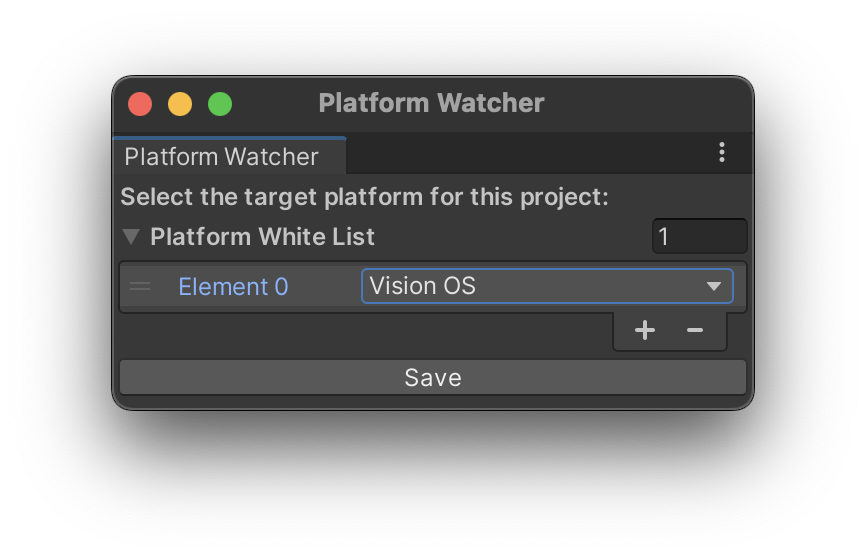Click the empty tab bar area beside the tab
The width and height of the screenshot is (866, 558).
click(x=520, y=155)
